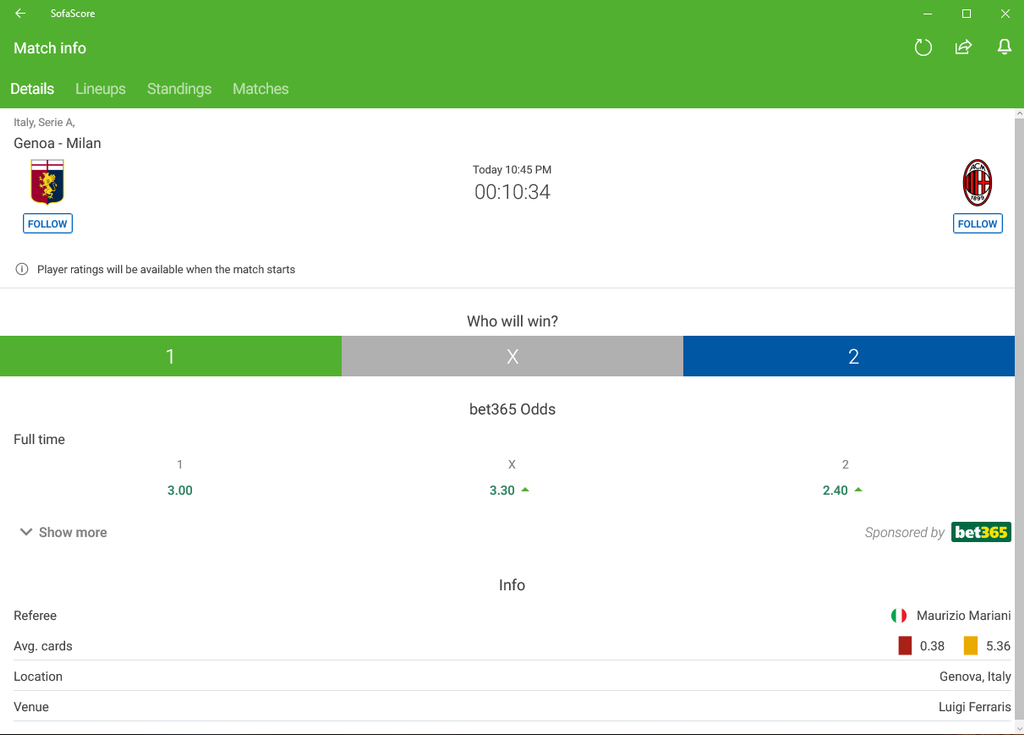Open the Standings tab
Screen dimensions: 1024x735
pyautogui.click(x=179, y=89)
